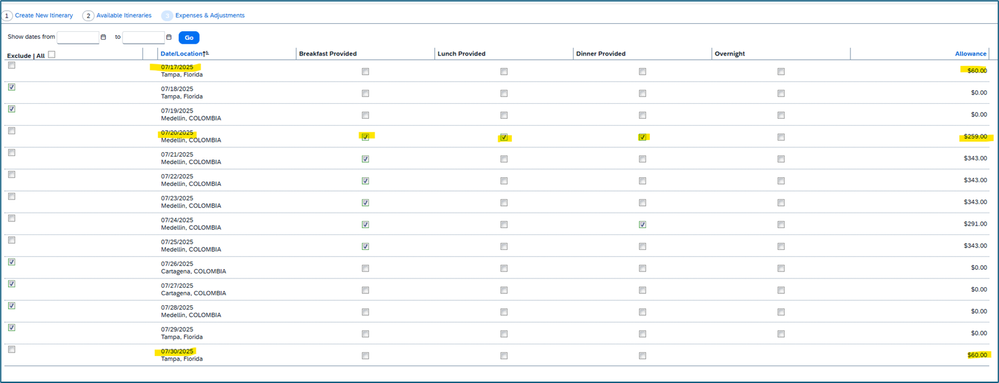Toggle exclude for 07/17/2025 Tampa row

11,66
